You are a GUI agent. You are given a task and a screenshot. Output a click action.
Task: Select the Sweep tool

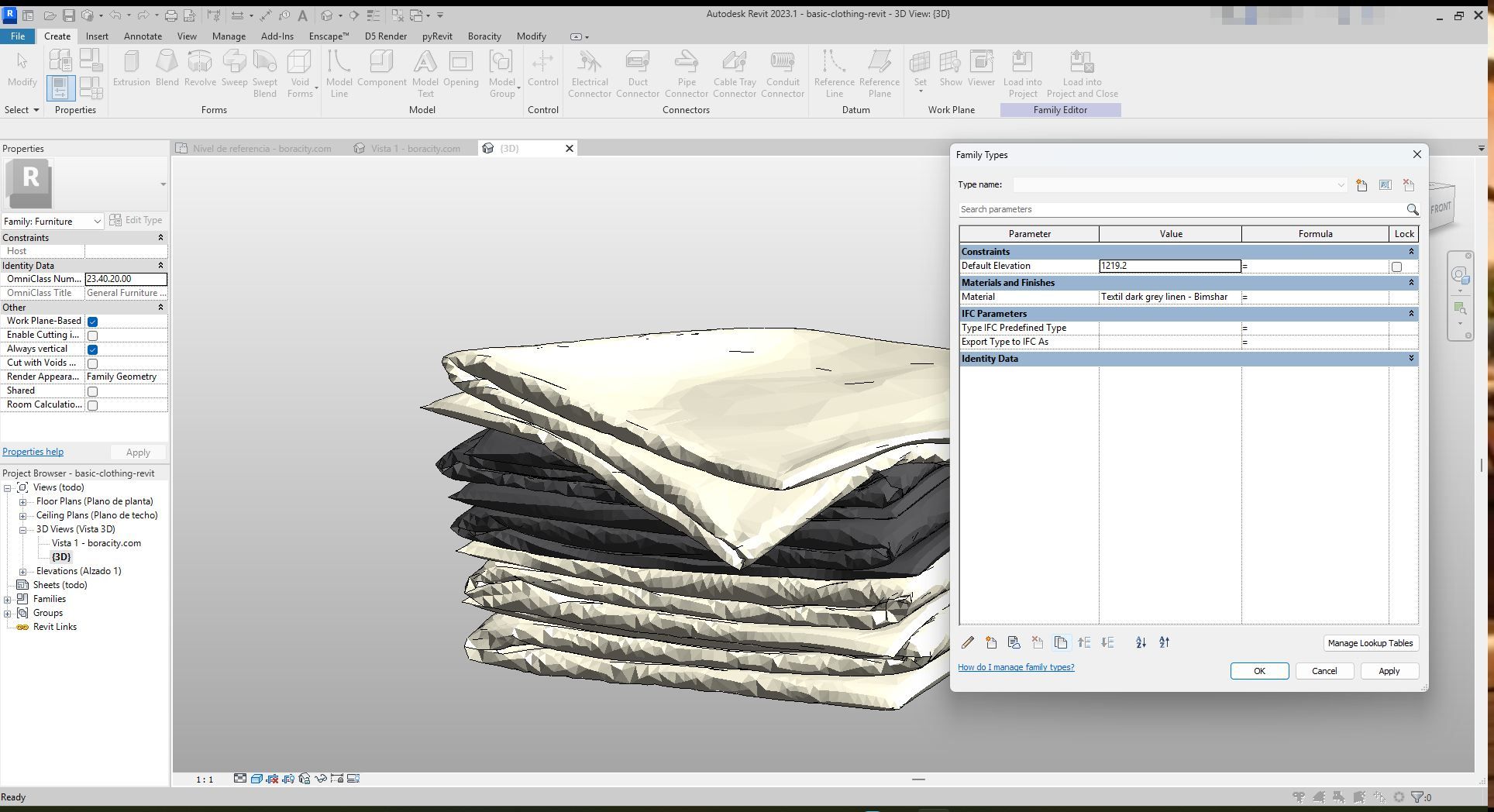(234, 68)
